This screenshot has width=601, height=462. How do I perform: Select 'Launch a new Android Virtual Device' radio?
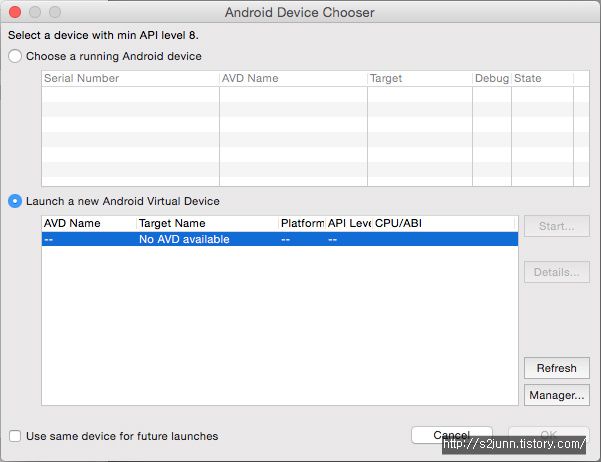coord(15,201)
